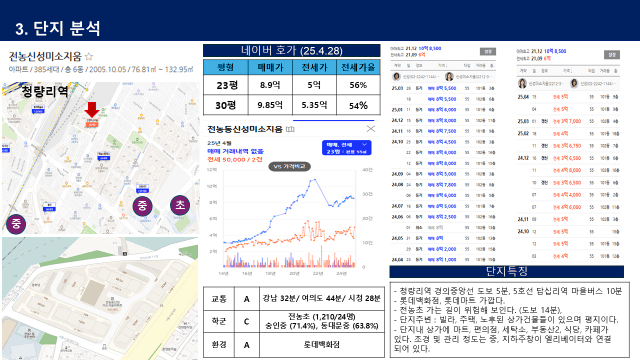Select the 매매가 column header
Viewport: 640px width, 360px height.
pyautogui.click(x=270, y=67)
